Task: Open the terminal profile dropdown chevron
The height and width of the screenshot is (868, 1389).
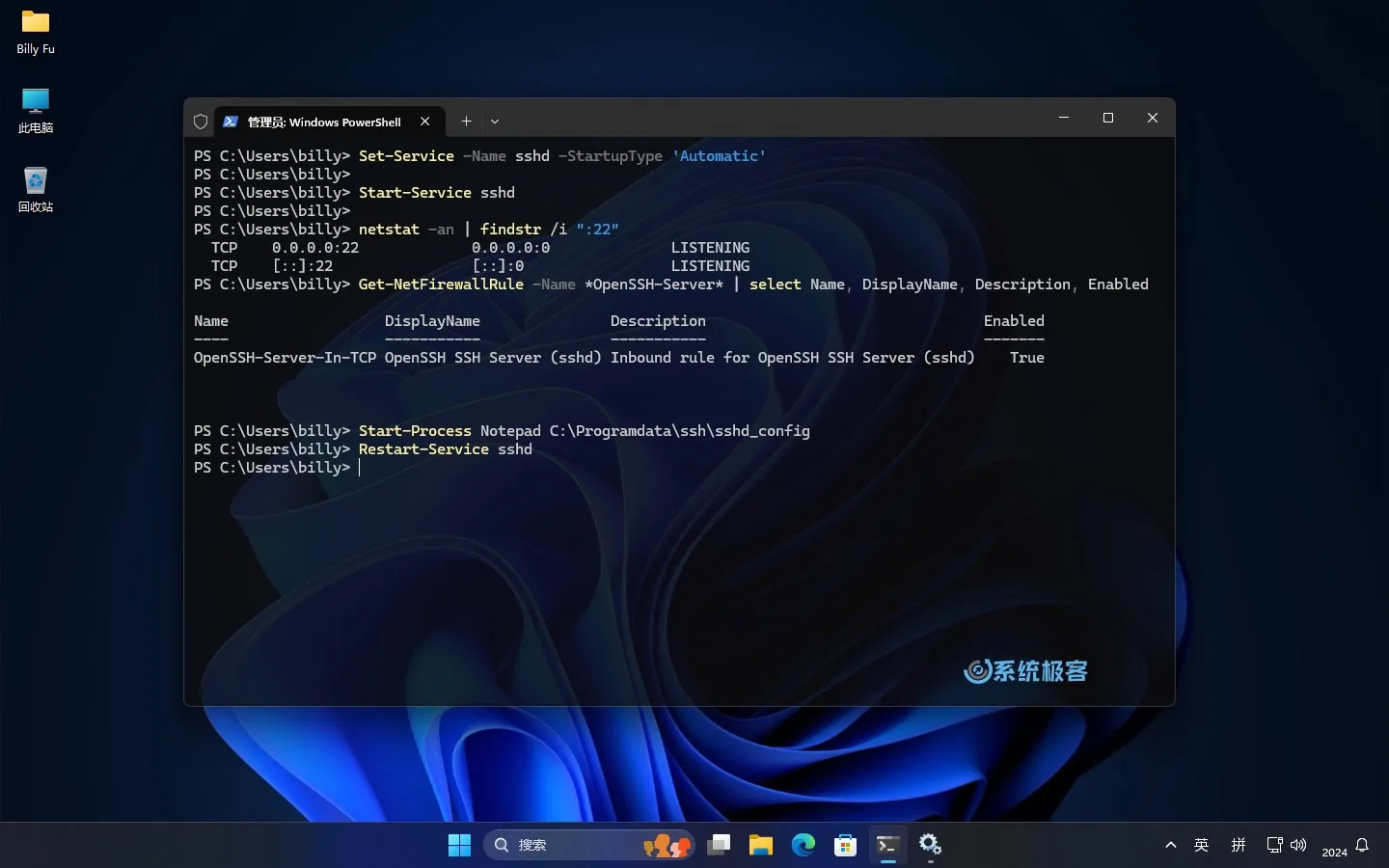Action: [495, 122]
